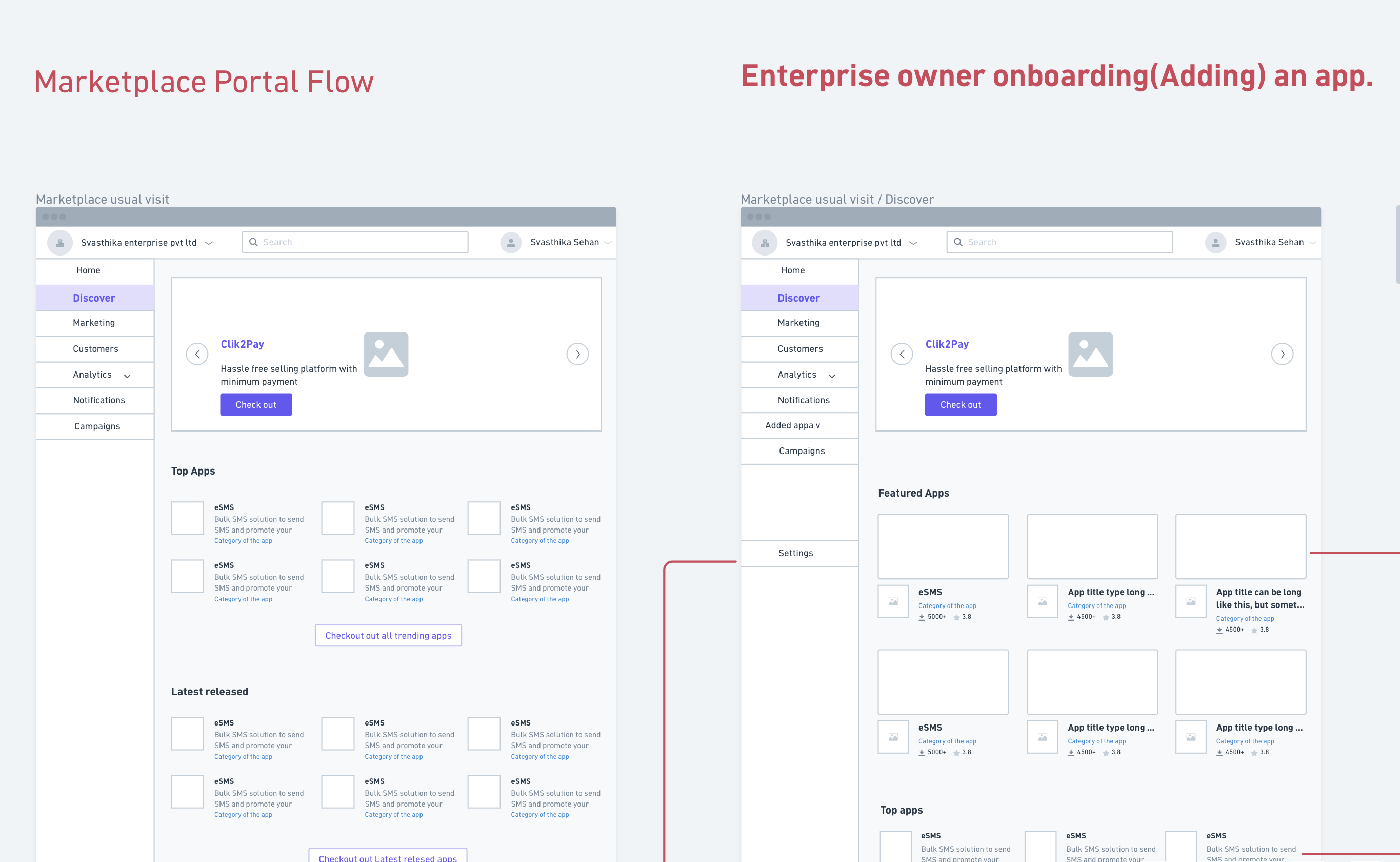Image resolution: width=1400 pixels, height=862 pixels.
Task: Select Discover in left window sidebar
Action: [x=94, y=298]
